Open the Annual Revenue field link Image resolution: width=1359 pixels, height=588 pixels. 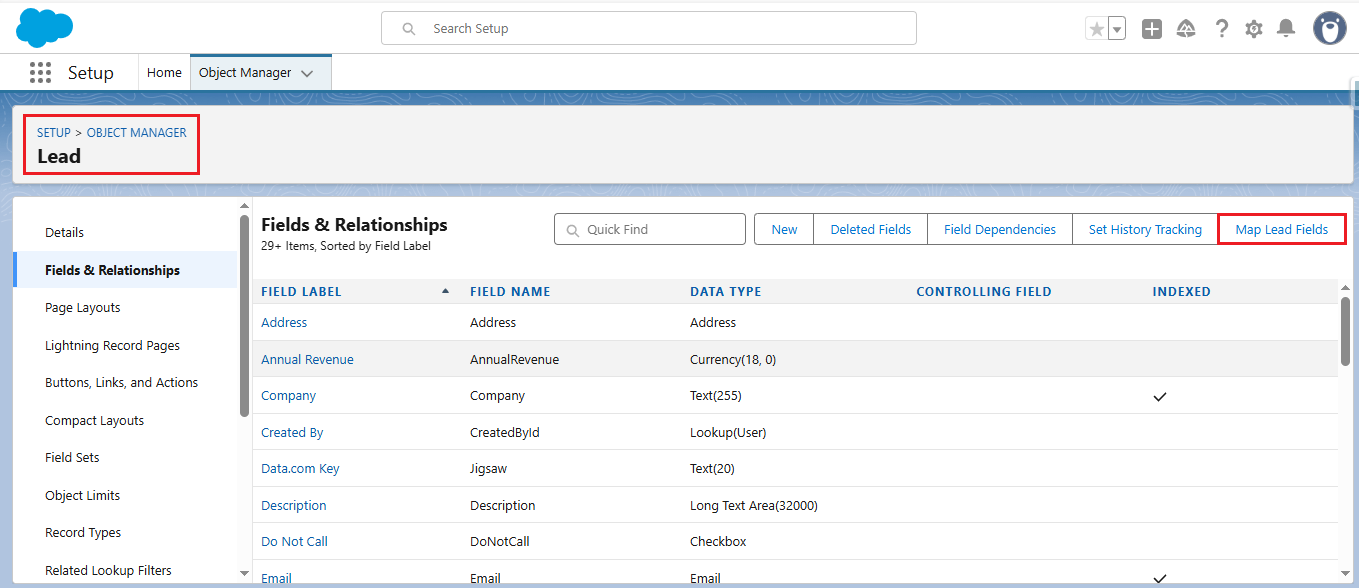(x=307, y=359)
